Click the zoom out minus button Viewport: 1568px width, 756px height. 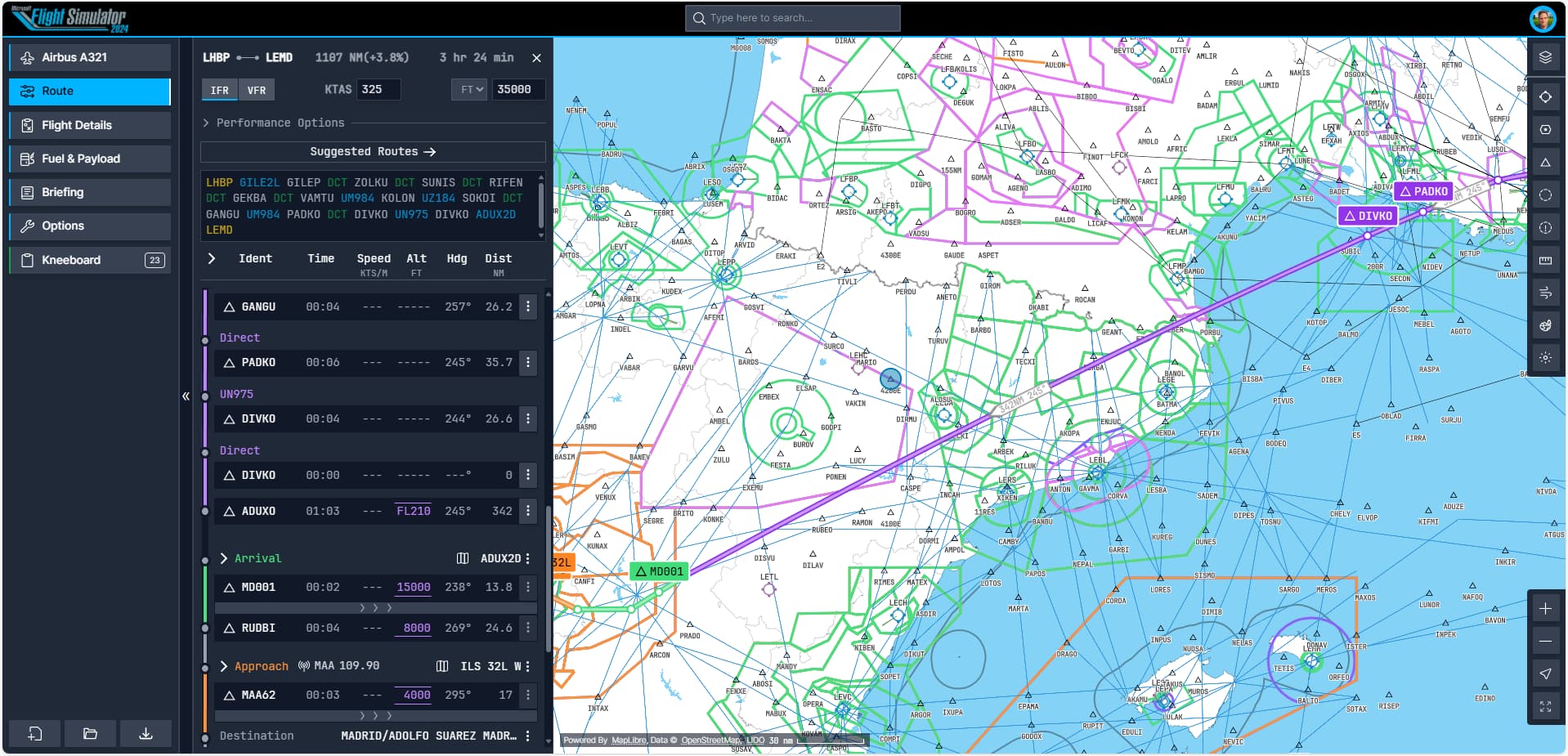point(1544,642)
